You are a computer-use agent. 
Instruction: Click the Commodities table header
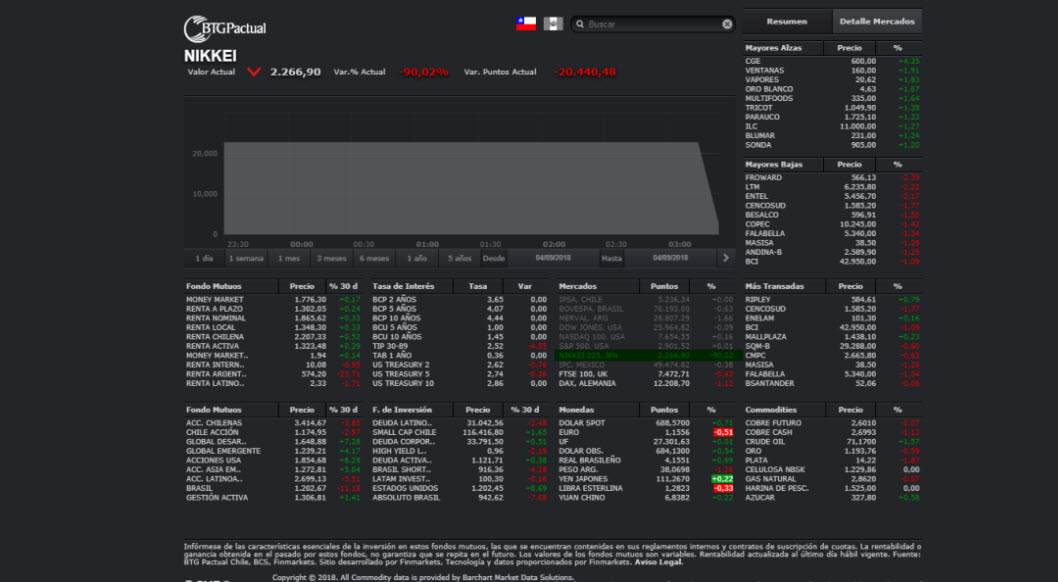[x=771, y=410]
